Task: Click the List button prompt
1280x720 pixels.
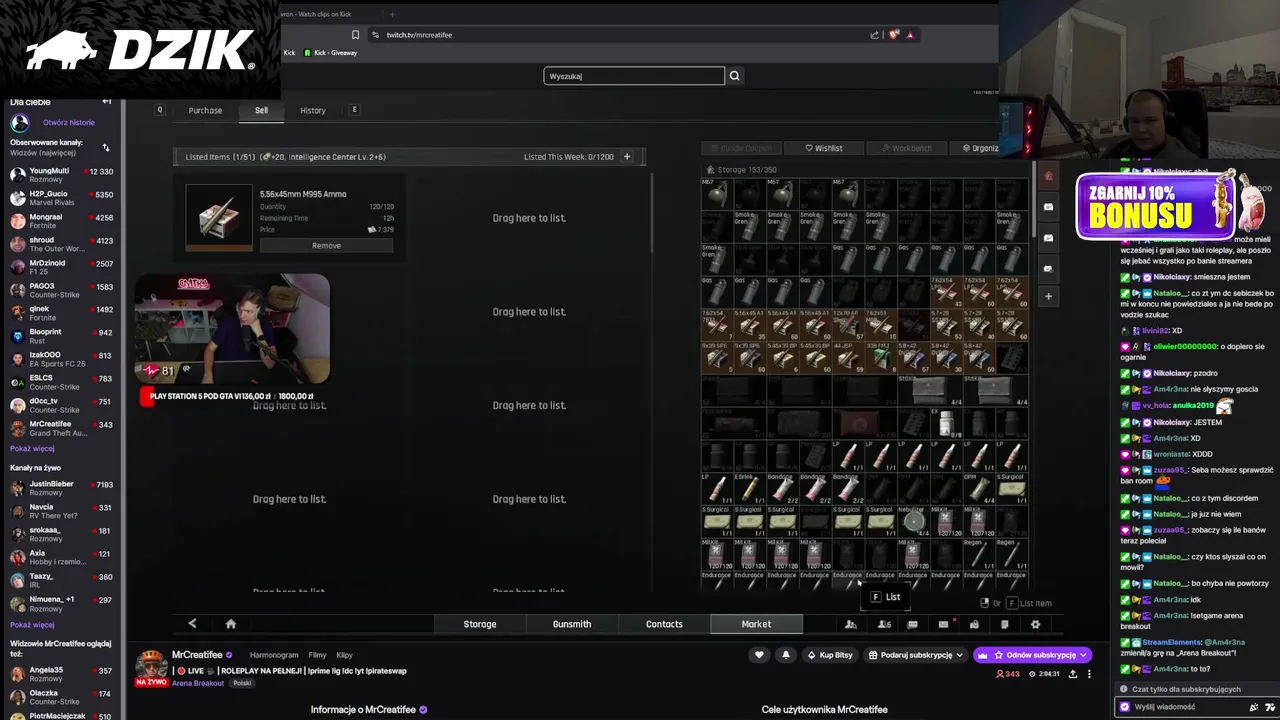Action: 885,597
